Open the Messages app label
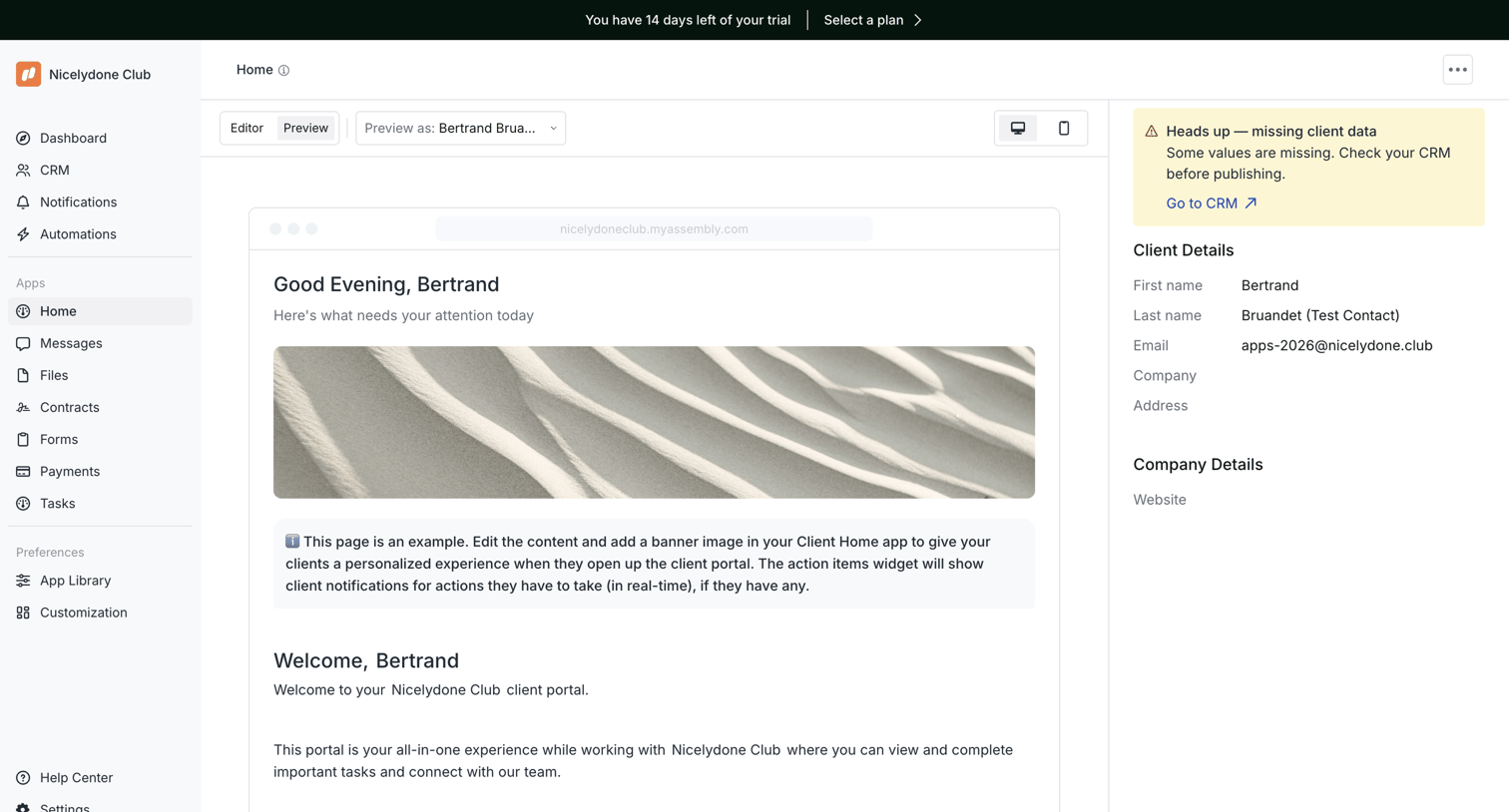 (x=71, y=343)
